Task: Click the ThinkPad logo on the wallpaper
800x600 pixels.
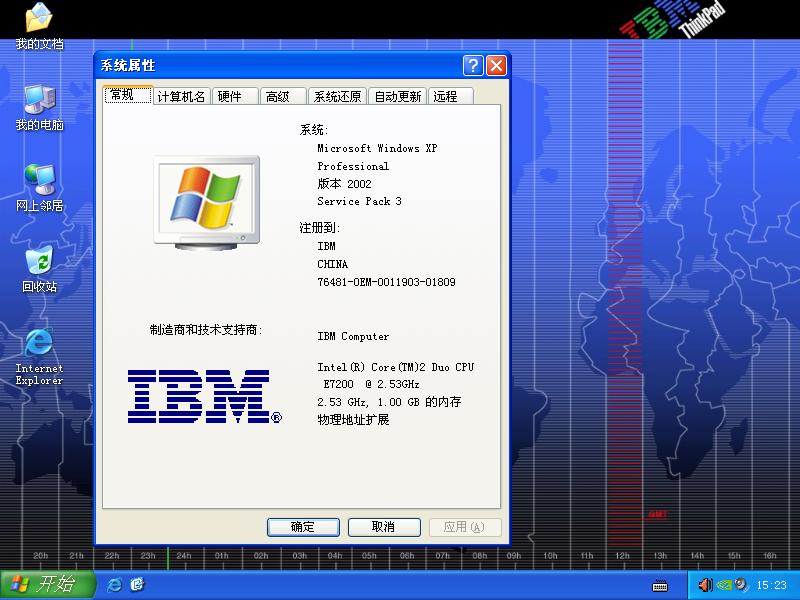Action: (x=673, y=19)
